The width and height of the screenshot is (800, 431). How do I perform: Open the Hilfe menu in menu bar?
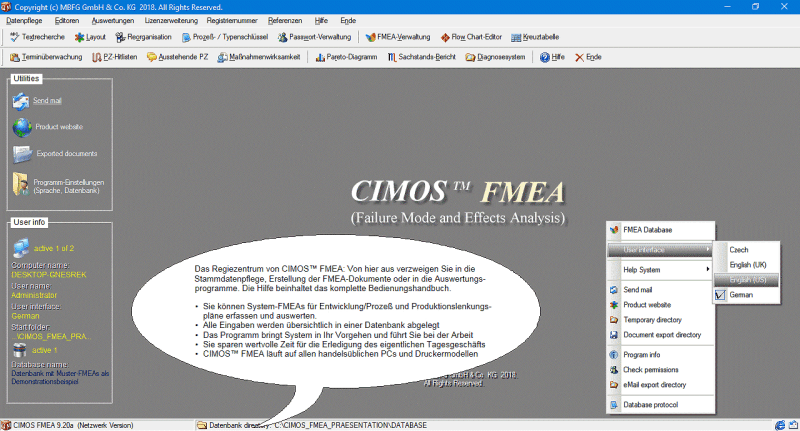321,20
